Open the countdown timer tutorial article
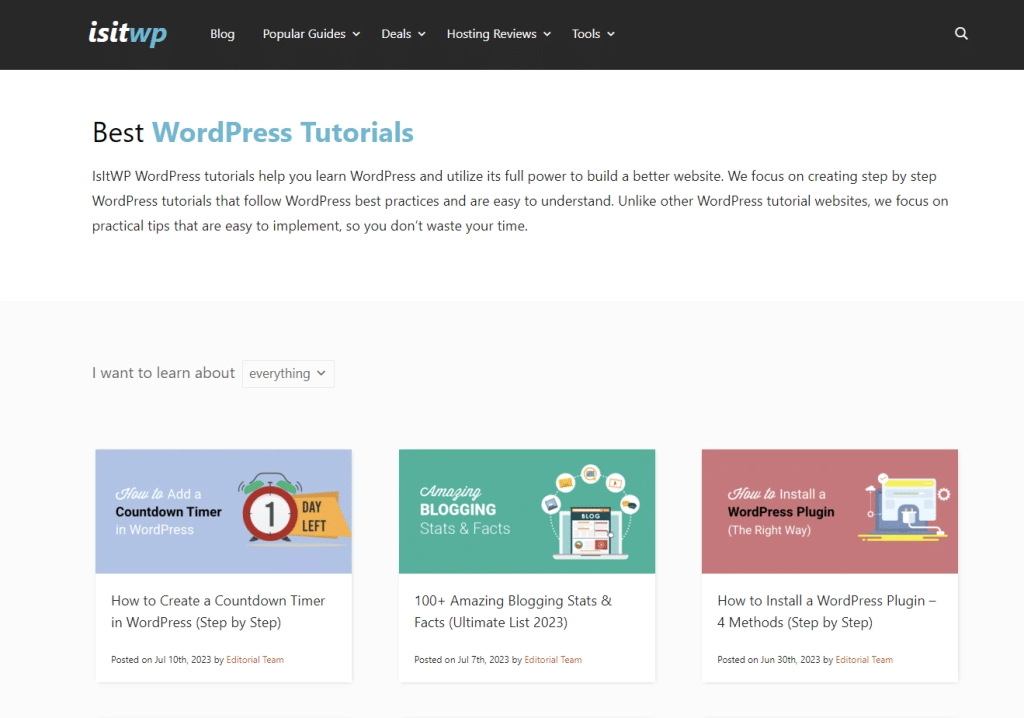 (218, 611)
